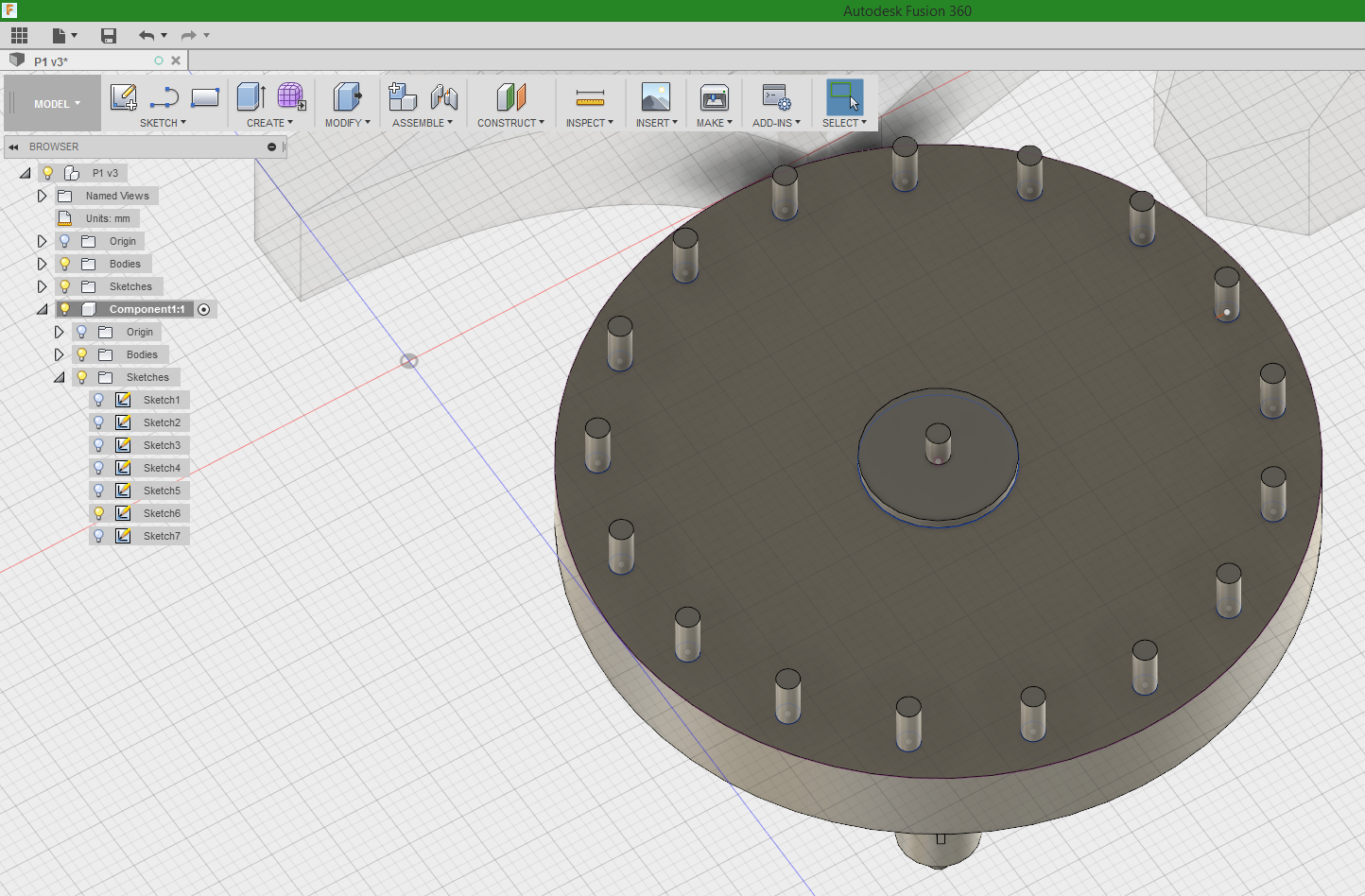Select the Rectangle sketch tool icon

coord(205,97)
